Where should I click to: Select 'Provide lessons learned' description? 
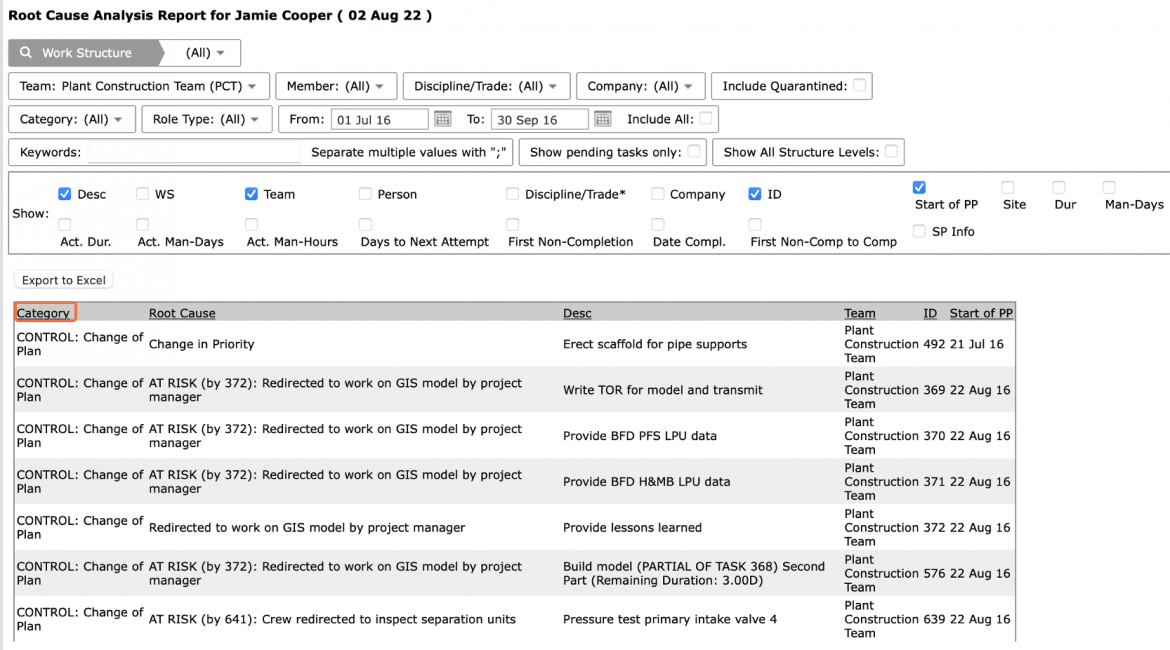point(632,528)
